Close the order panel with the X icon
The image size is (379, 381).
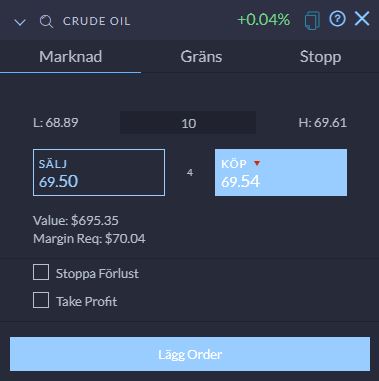[362, 19]
